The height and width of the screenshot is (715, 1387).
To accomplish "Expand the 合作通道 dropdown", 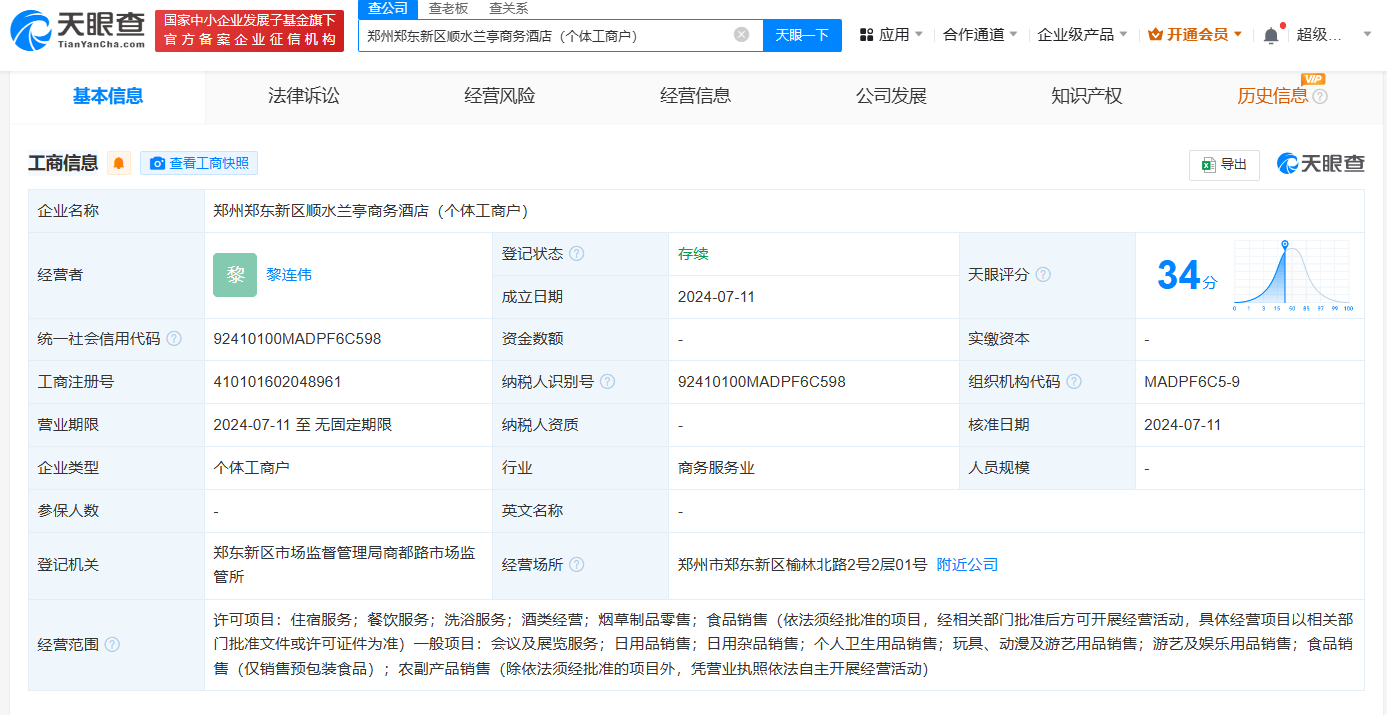I will click(980, 35).
